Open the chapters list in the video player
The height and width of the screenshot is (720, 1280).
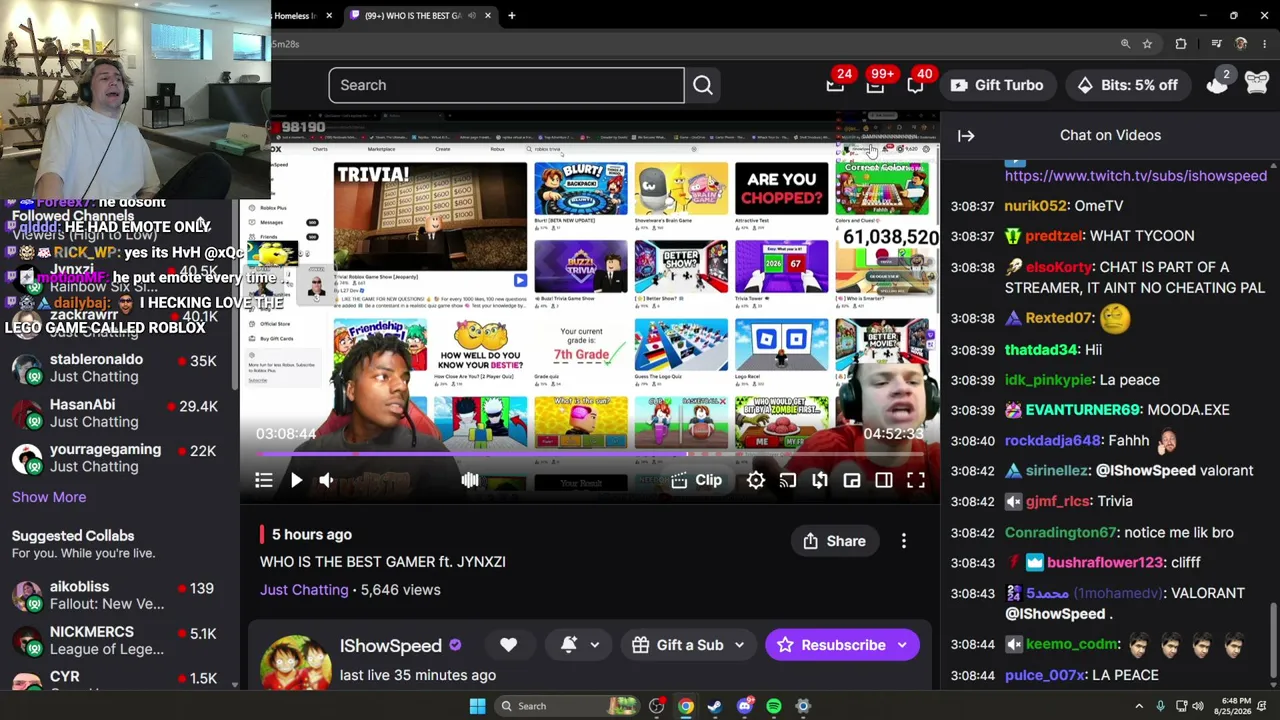(x=264, y=481)
